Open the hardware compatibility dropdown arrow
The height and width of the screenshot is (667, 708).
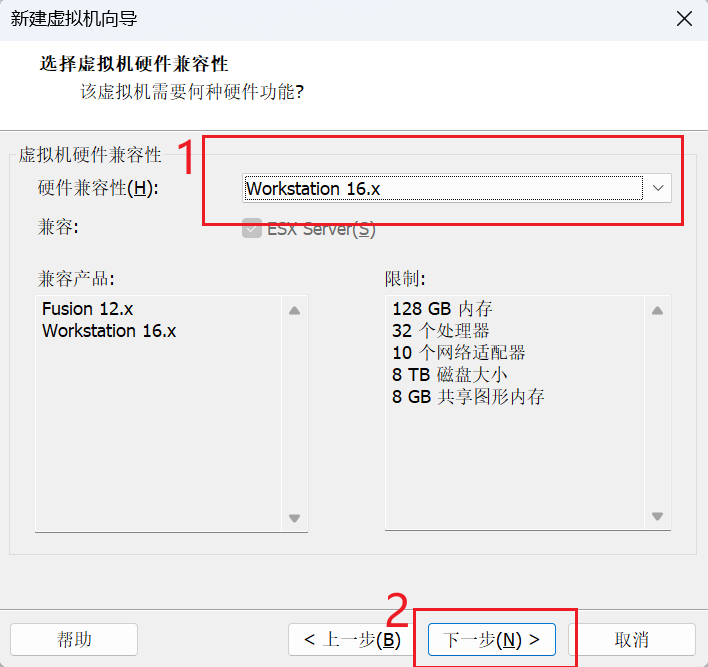[x=658, y=188]
